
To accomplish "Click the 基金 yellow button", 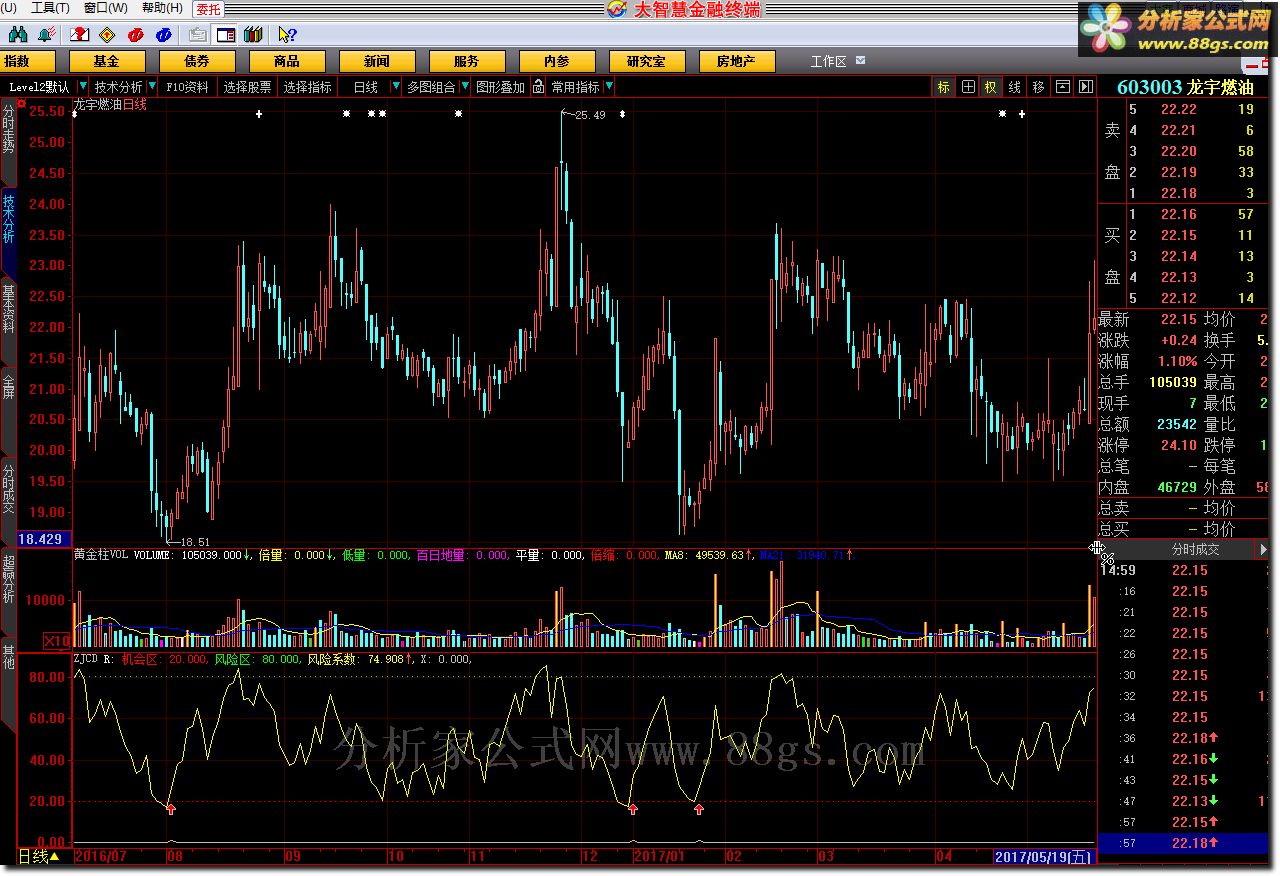I will point(107,62).
